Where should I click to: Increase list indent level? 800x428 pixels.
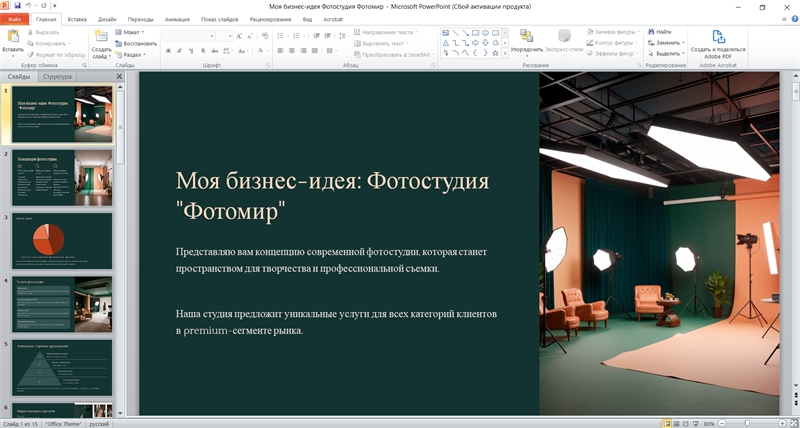[328, 36]
